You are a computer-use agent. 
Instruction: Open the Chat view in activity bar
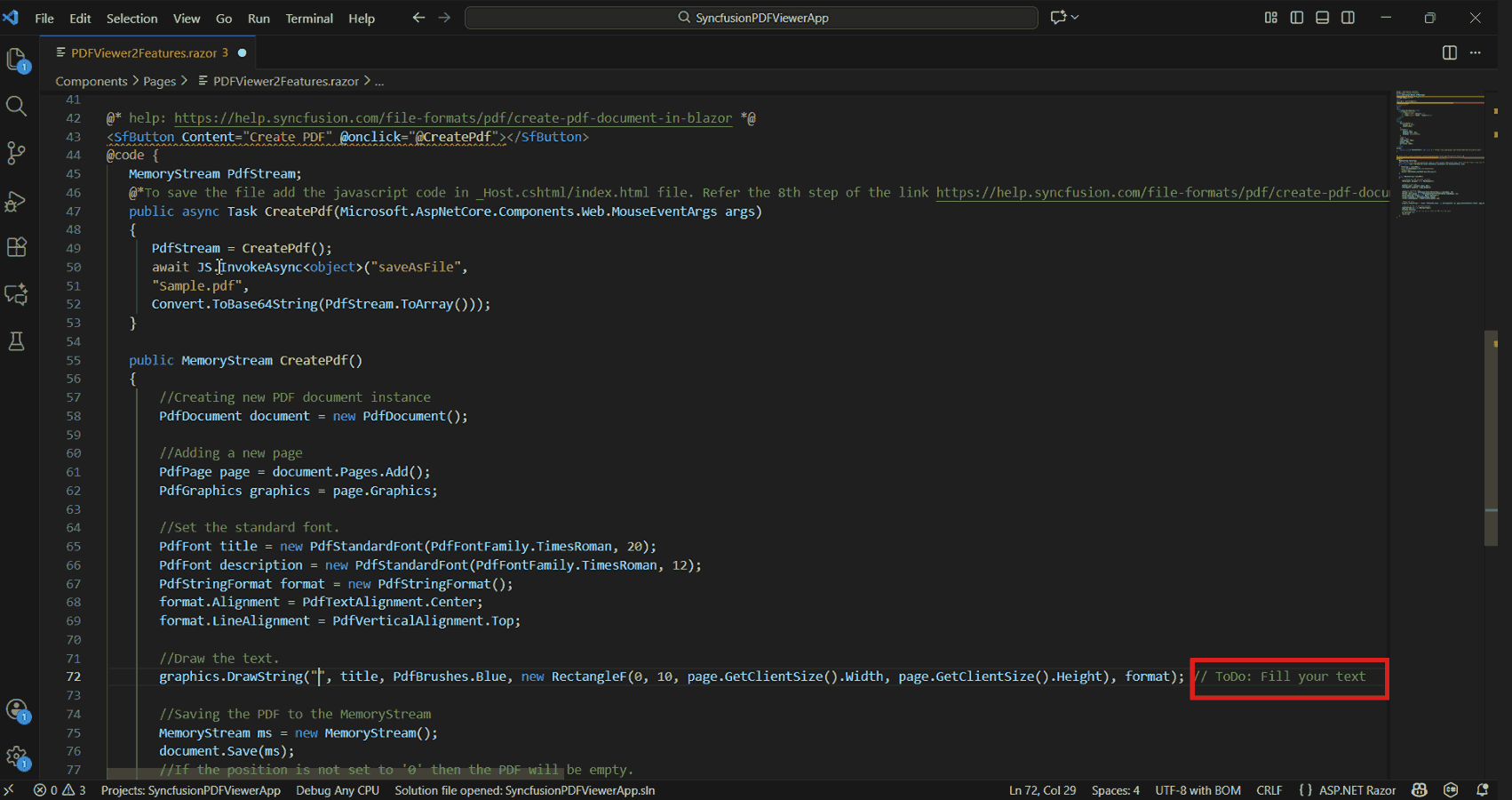[16, 294]
